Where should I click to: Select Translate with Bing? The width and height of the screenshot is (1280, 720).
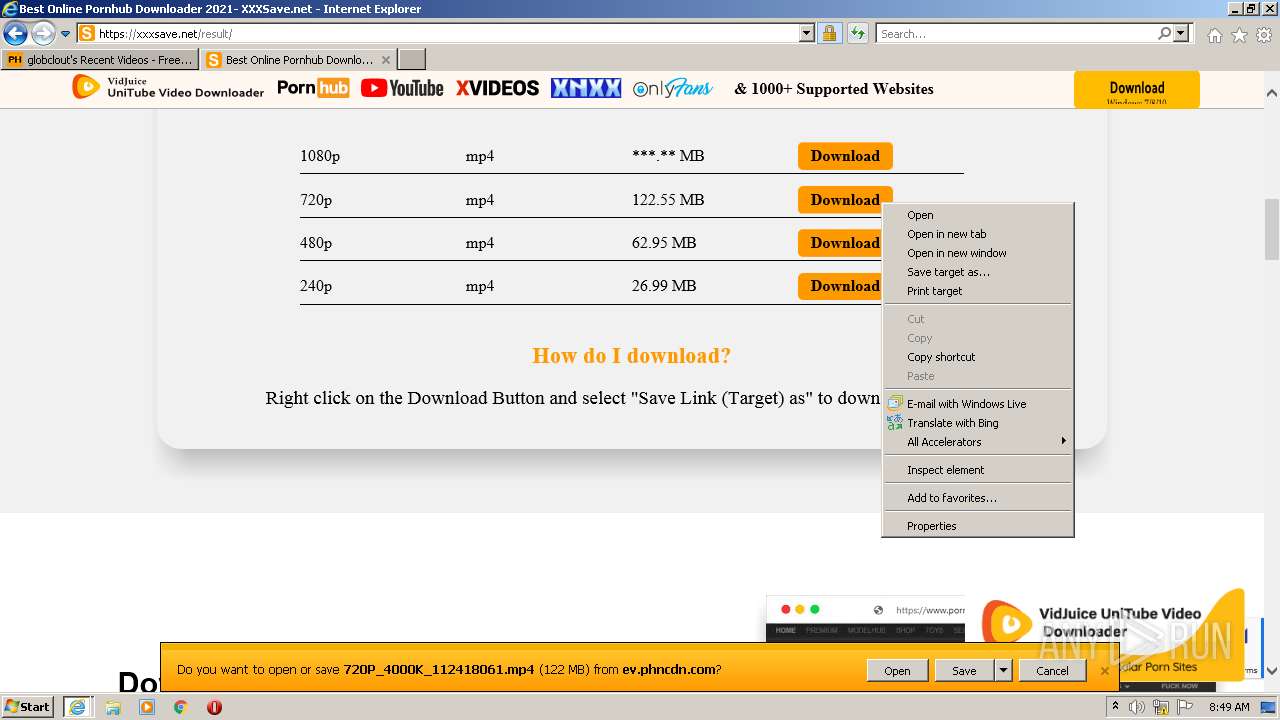977,423
